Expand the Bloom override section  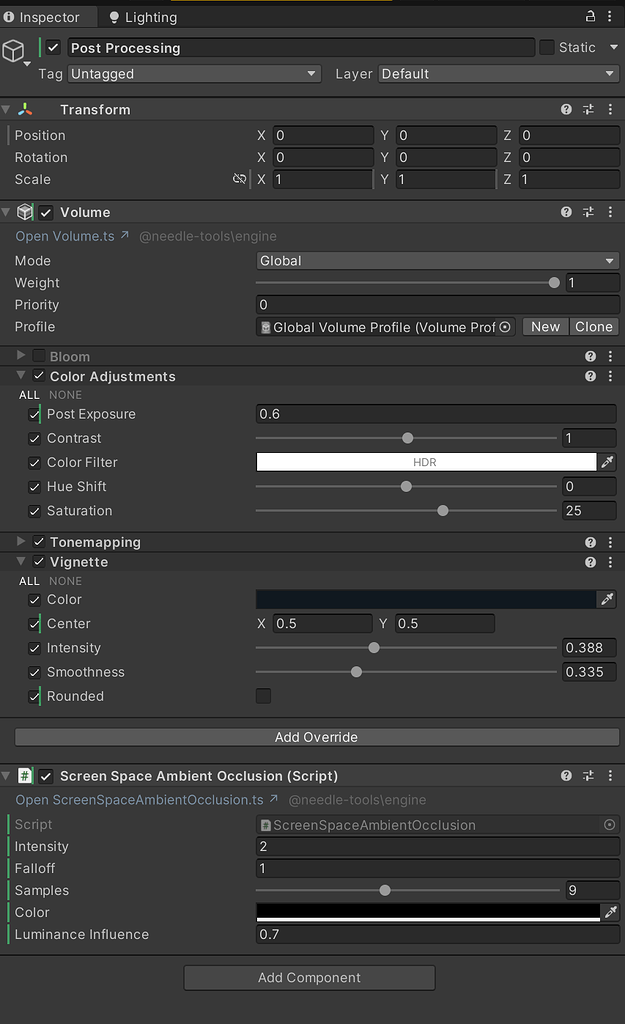point(22,355)
